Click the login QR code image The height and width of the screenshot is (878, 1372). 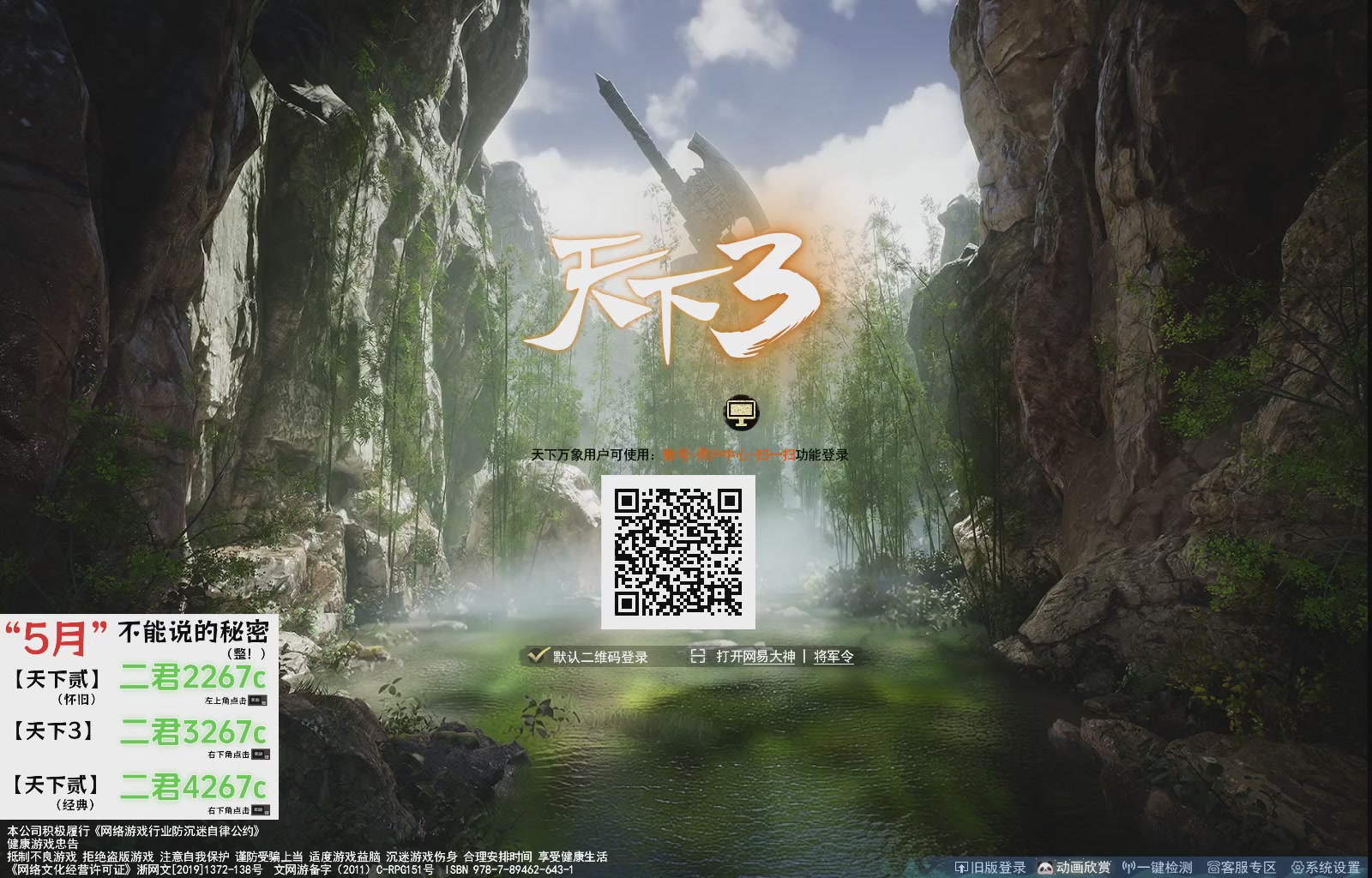pyautogui.click(x=678, y=552)
